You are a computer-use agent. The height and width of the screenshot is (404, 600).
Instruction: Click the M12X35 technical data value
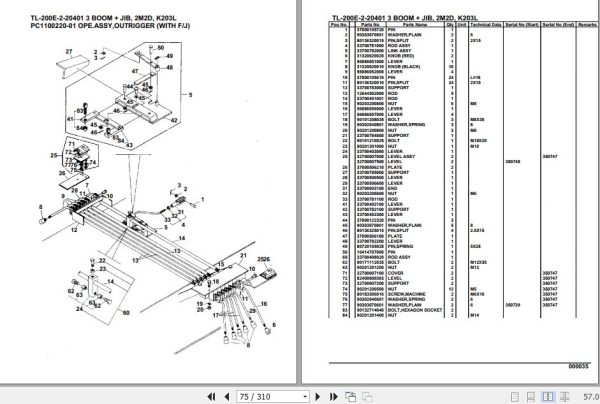[x=478, y=262]
